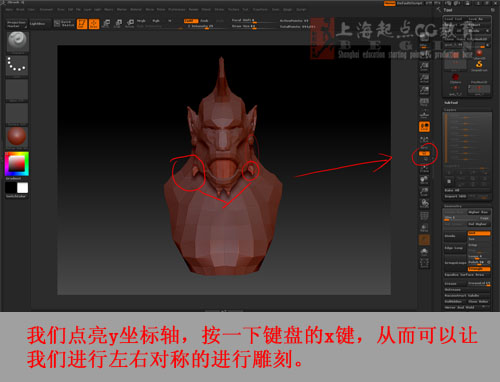Click the Rotate icon on right shelf
The width and height of the screenshot is (500, 382).
[424, 203]
